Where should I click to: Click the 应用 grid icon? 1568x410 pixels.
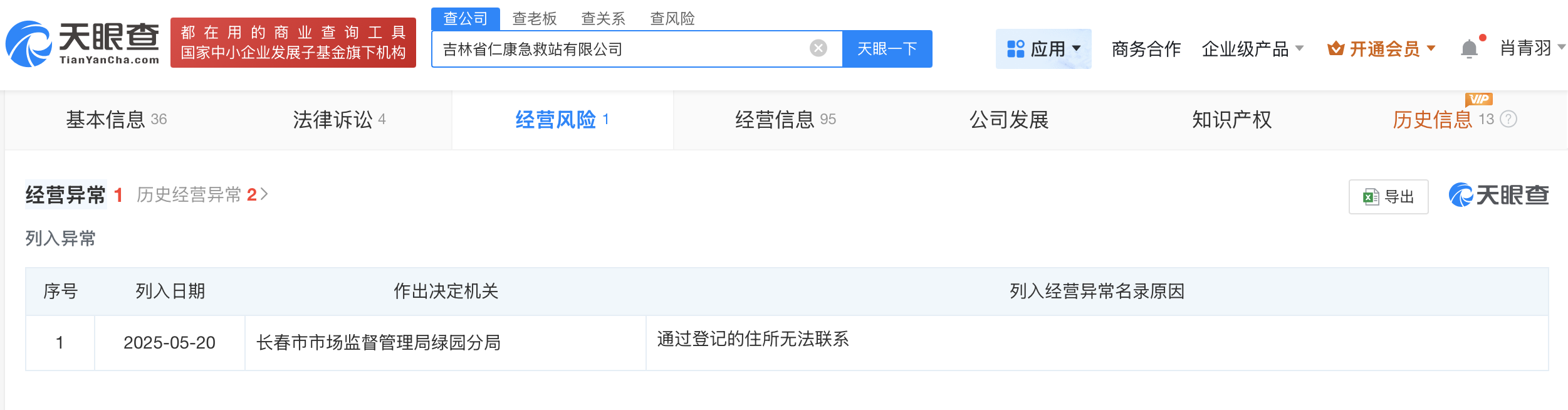pyautogui.click(x=1015, y=49)
